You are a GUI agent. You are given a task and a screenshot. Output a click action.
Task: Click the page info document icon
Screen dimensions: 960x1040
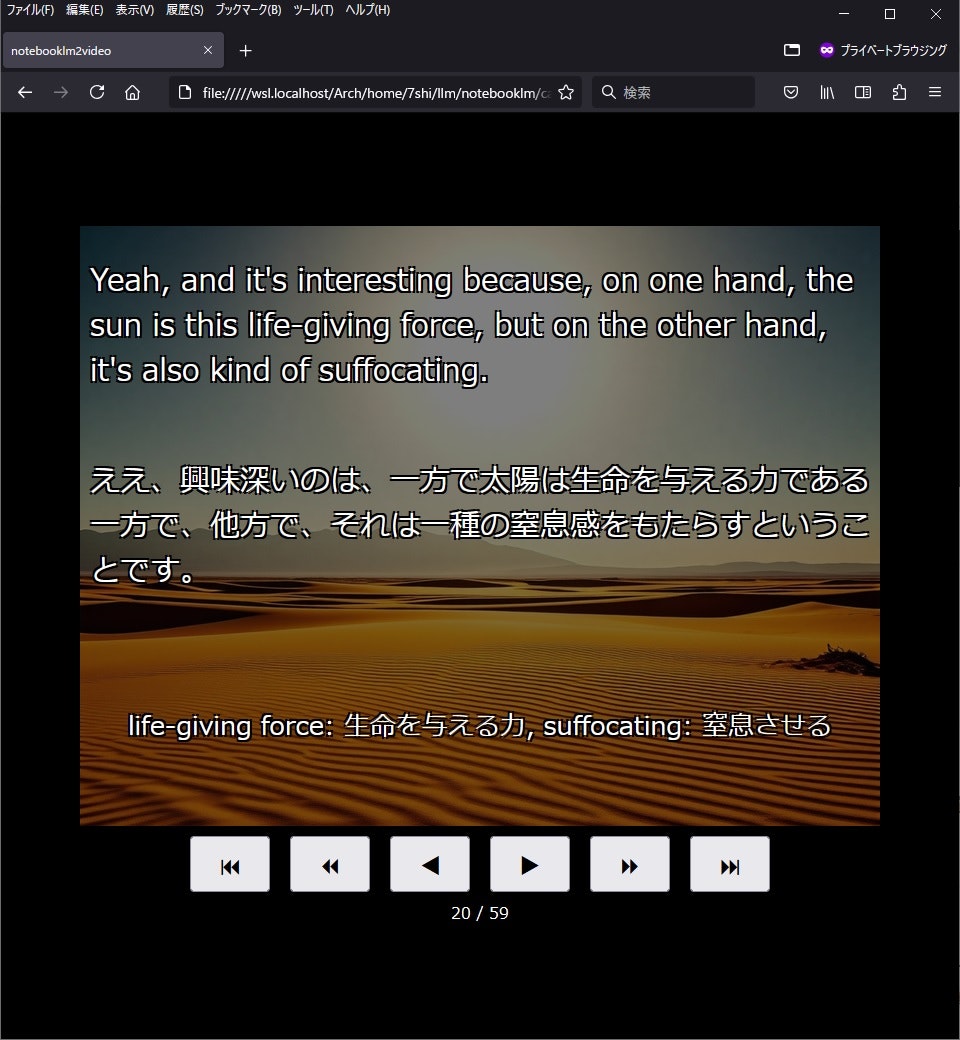click(x=185, y=92)
